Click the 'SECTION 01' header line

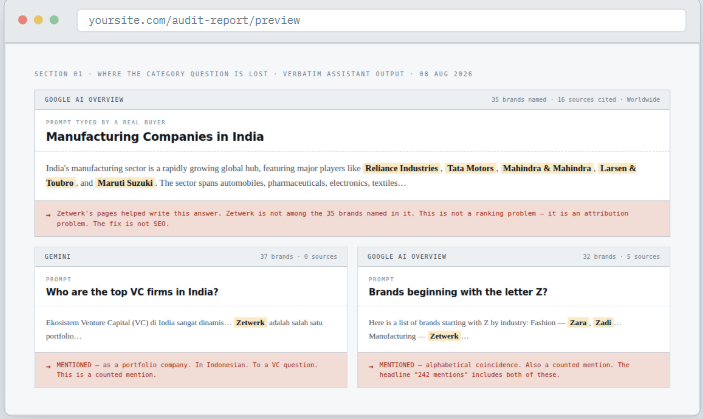253,74
